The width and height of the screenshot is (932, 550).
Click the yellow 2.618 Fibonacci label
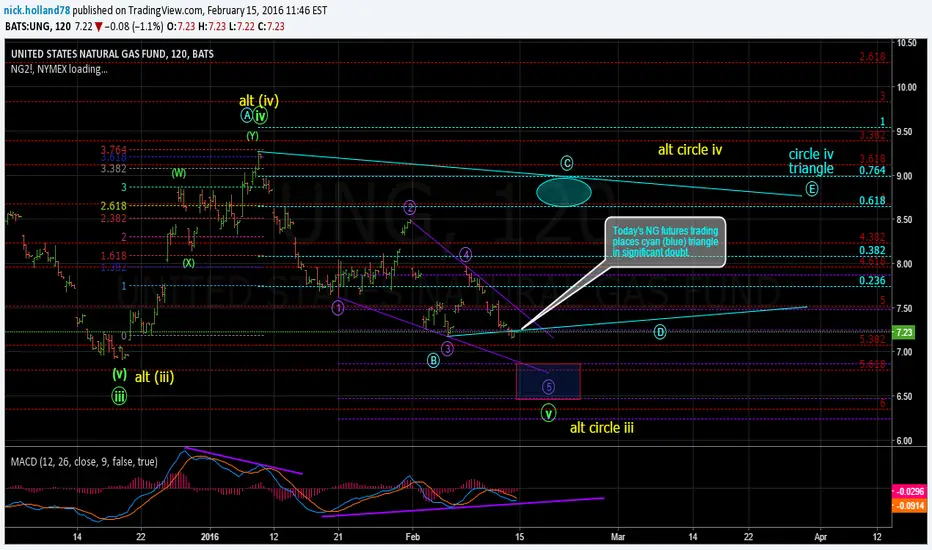114,206
